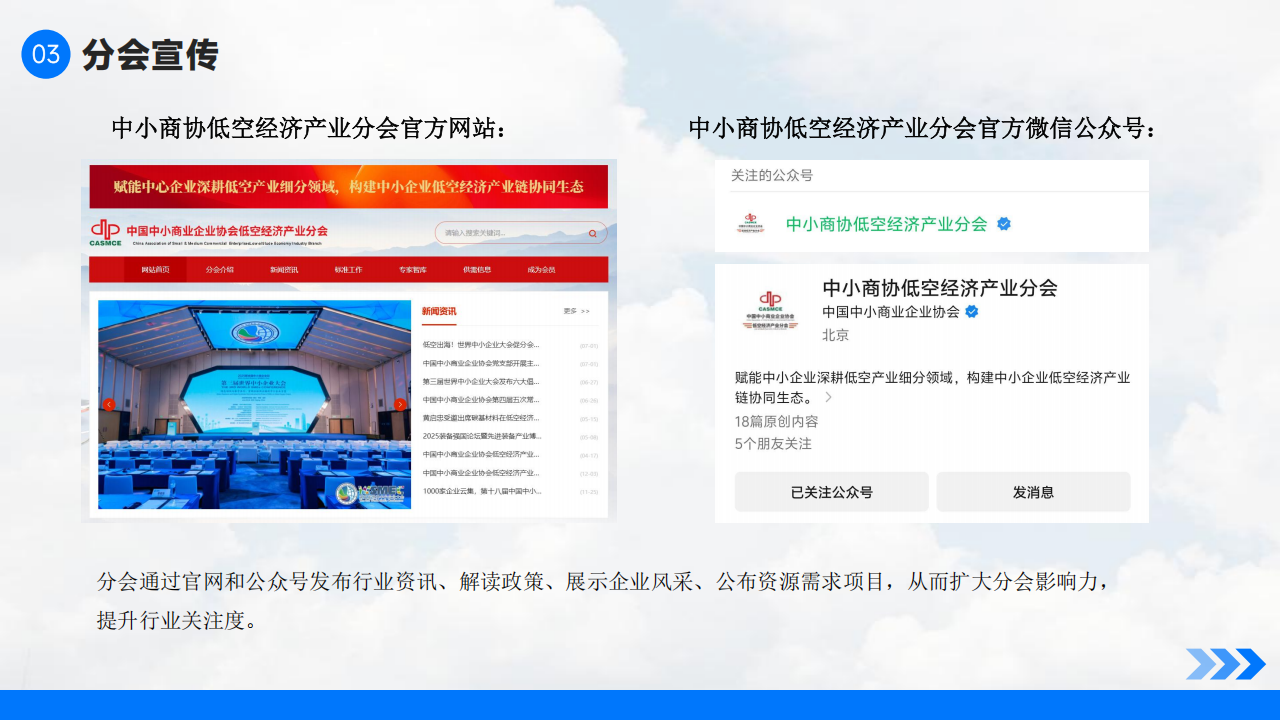1280x720 pixels.
Task: Open the 低空出海 news headline link
Action: point(481,345)
